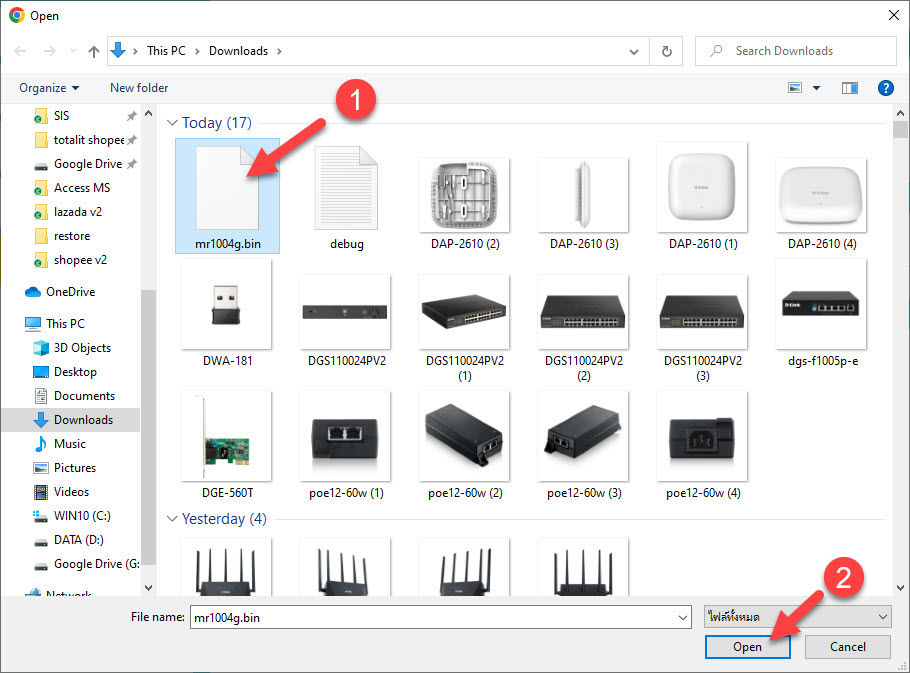This screenshot has height=673, width=910.
Task: Select the DAP-2610 (1) image
Action: point(703,197)
